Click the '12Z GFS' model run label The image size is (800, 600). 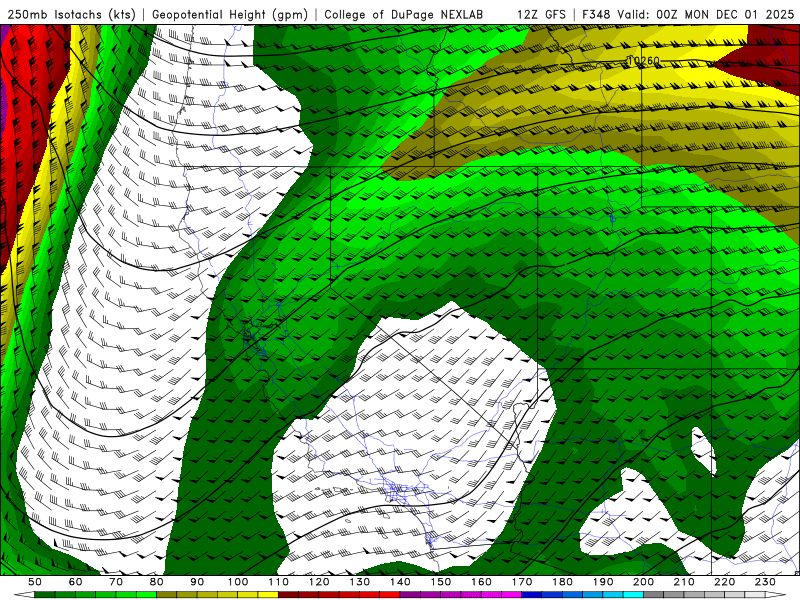click(x=541, y=14)
